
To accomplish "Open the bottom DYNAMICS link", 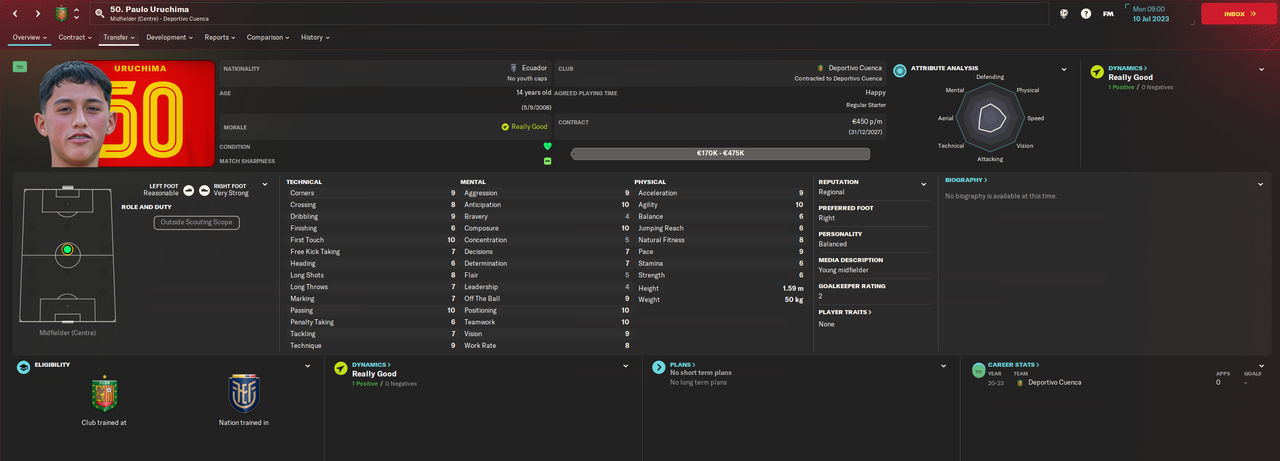I will 371,365.
